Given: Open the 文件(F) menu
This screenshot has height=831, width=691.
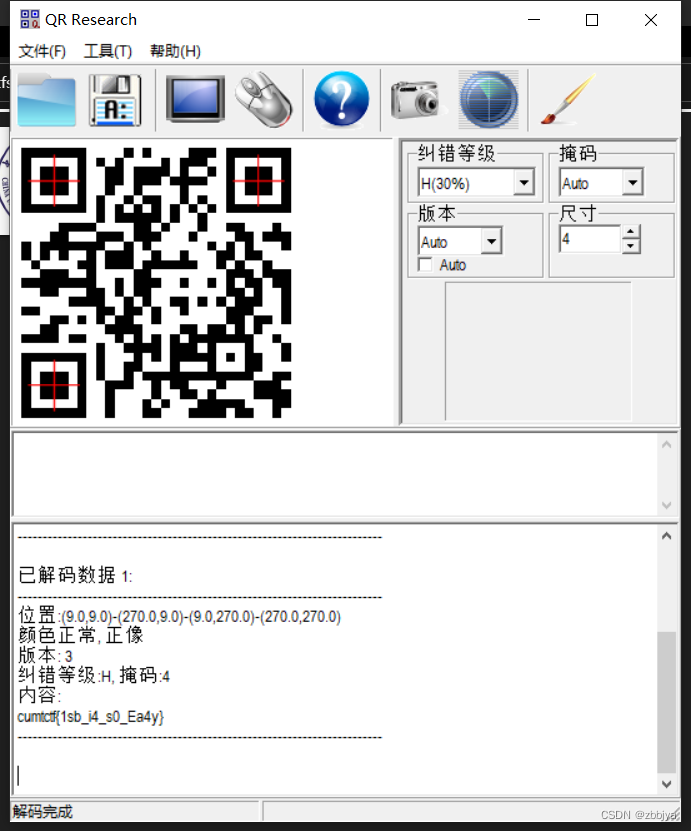Looking at the screenshot, I should click(42, 51).
